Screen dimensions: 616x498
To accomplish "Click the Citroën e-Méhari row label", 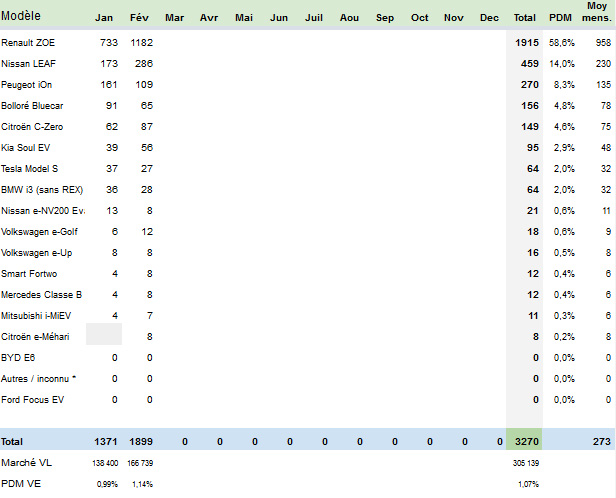I will tap(35, 337).
